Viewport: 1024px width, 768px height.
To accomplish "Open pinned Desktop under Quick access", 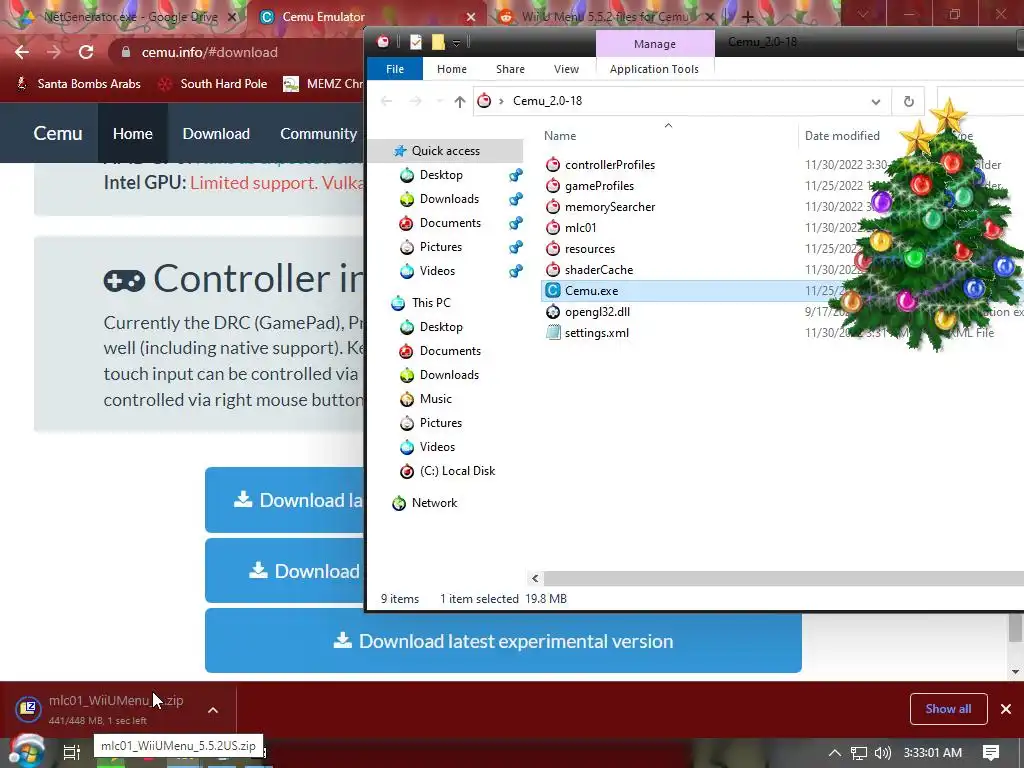I will (441, 175).
